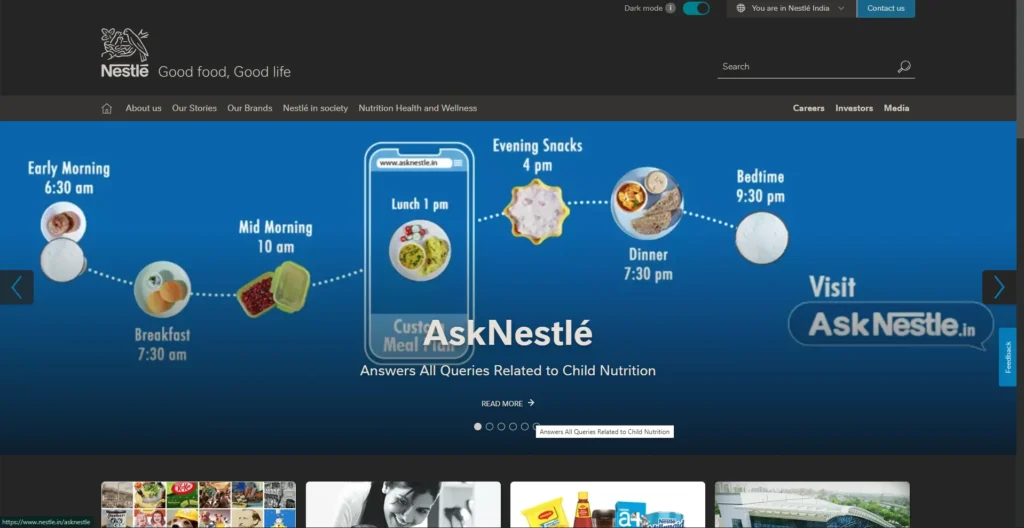Open Nutrition Health and Wellness menu
1024x528 pixels.
coord(417,108)
